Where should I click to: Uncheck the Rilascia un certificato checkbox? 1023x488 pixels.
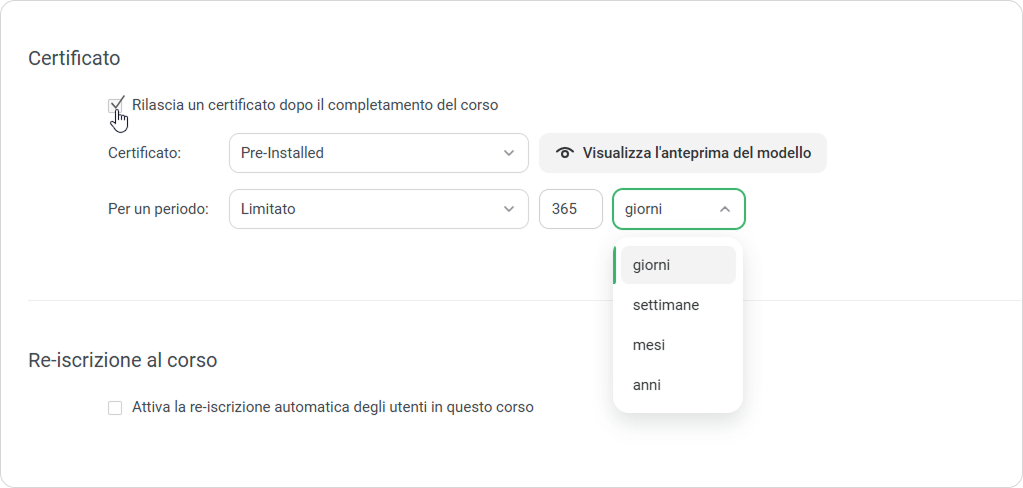coord(115,105)
